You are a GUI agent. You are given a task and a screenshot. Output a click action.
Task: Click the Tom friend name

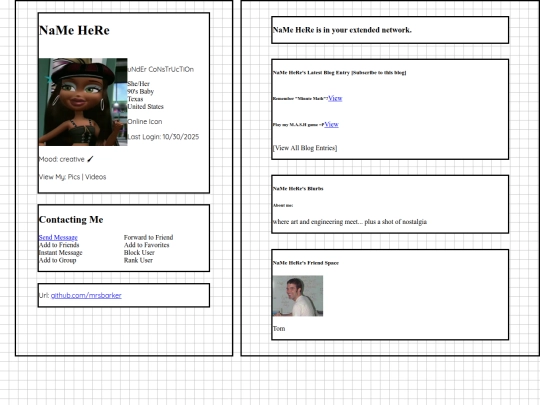tap(279, 329)
